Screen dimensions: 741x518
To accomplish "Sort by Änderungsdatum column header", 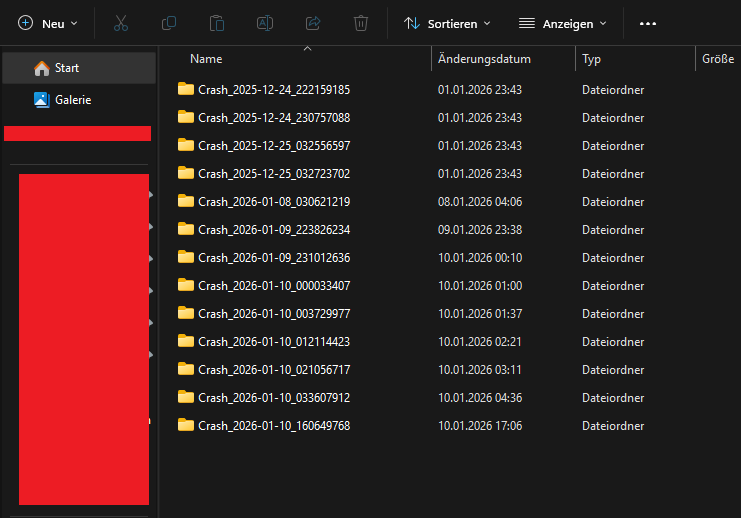I will 484,59.
